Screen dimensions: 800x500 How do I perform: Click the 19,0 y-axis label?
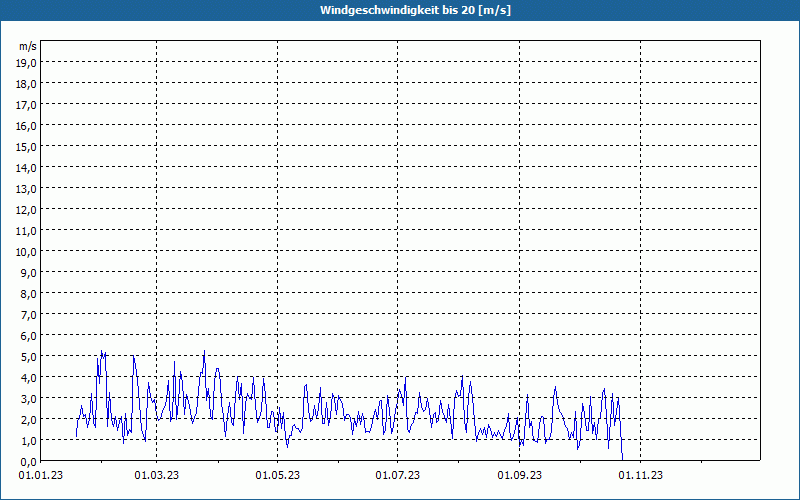tap(26, 63)
